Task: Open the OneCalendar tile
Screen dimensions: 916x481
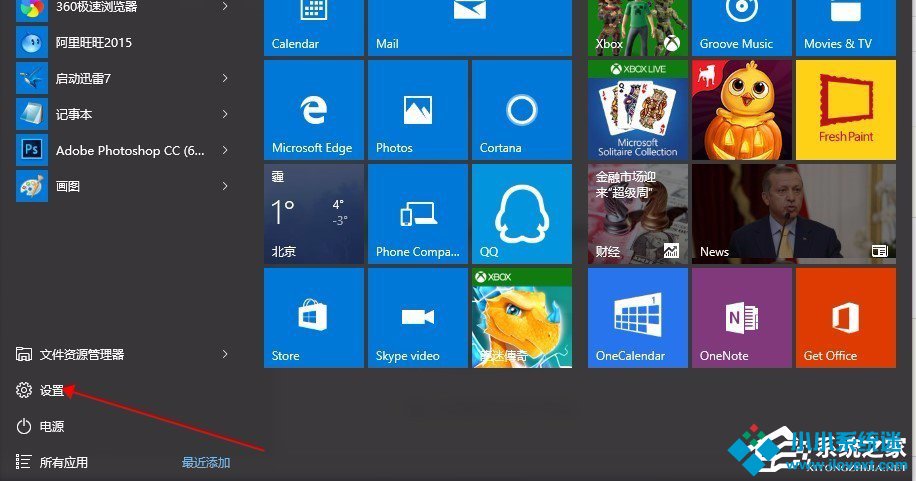Action: 637,318
